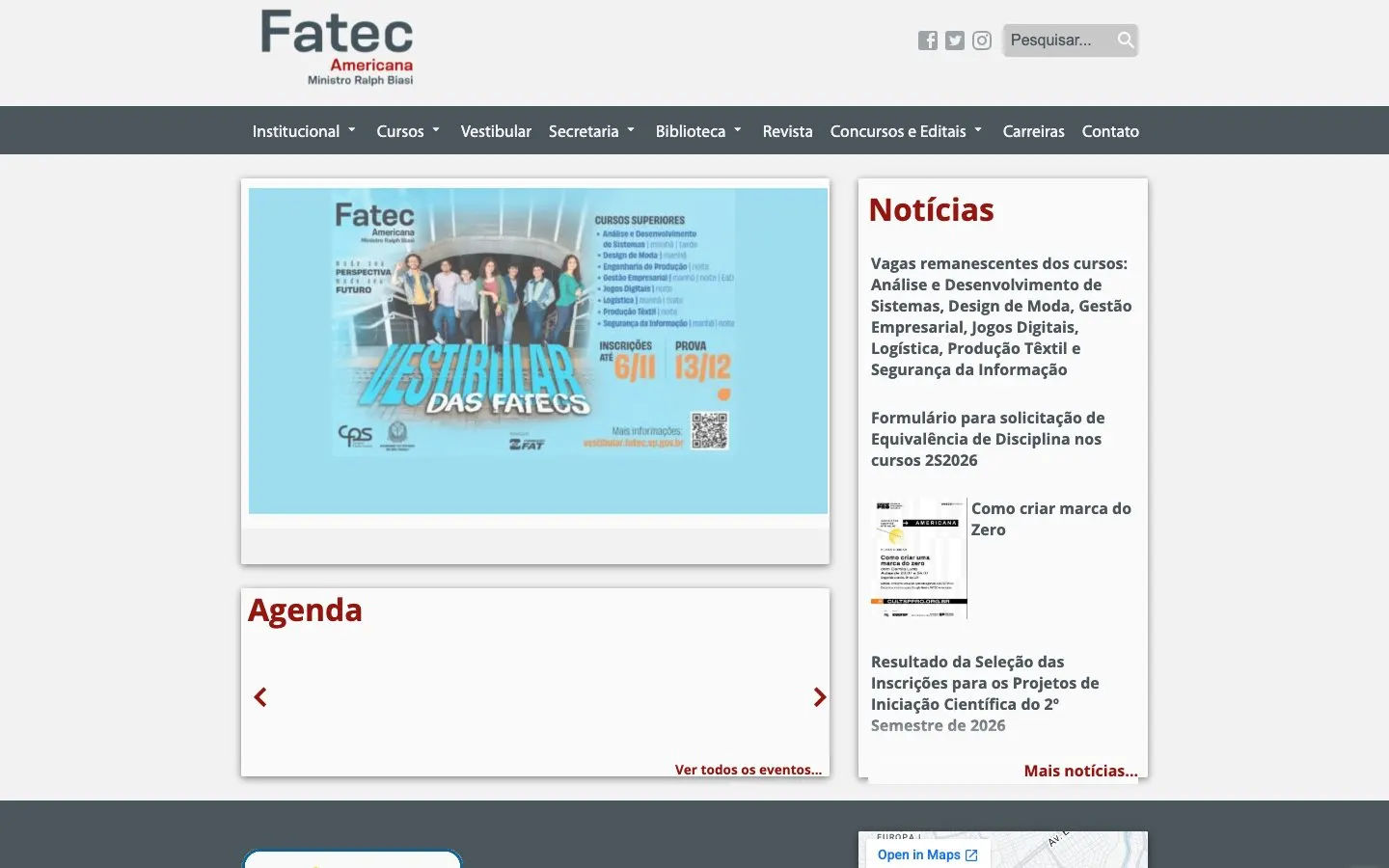Viewport: 1389px width, 868px height.
Task: Open the Carreiras menu item
Action: point(1033,131)
